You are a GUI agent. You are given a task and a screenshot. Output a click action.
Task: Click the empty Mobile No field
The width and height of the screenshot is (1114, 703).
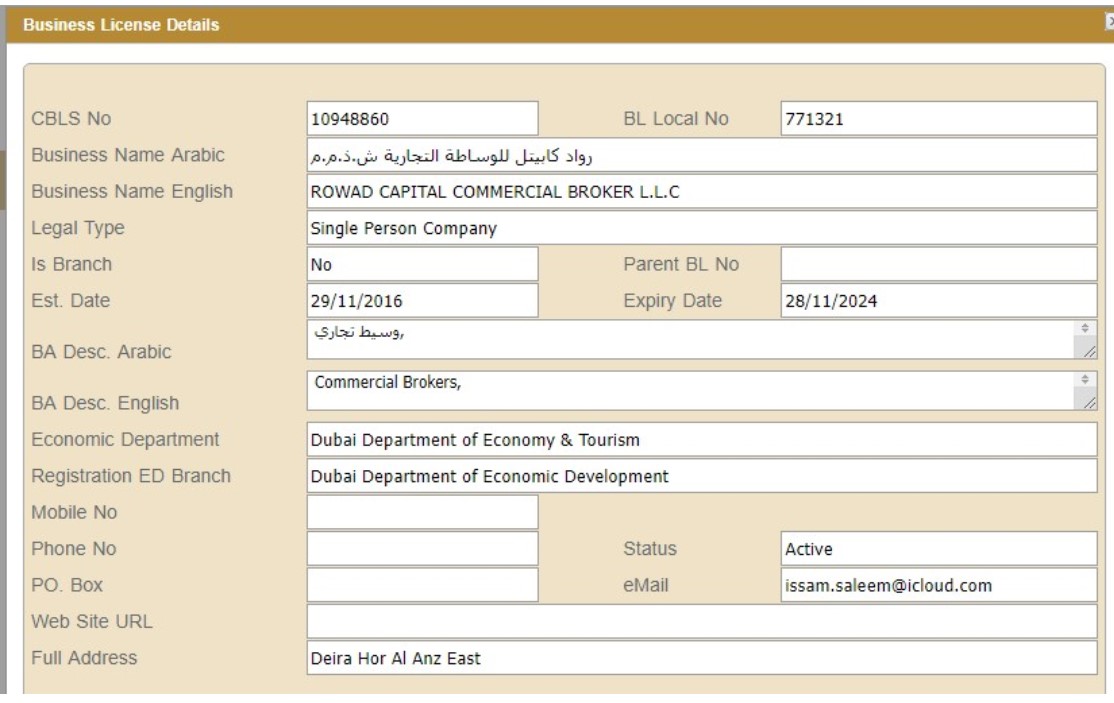422,512
